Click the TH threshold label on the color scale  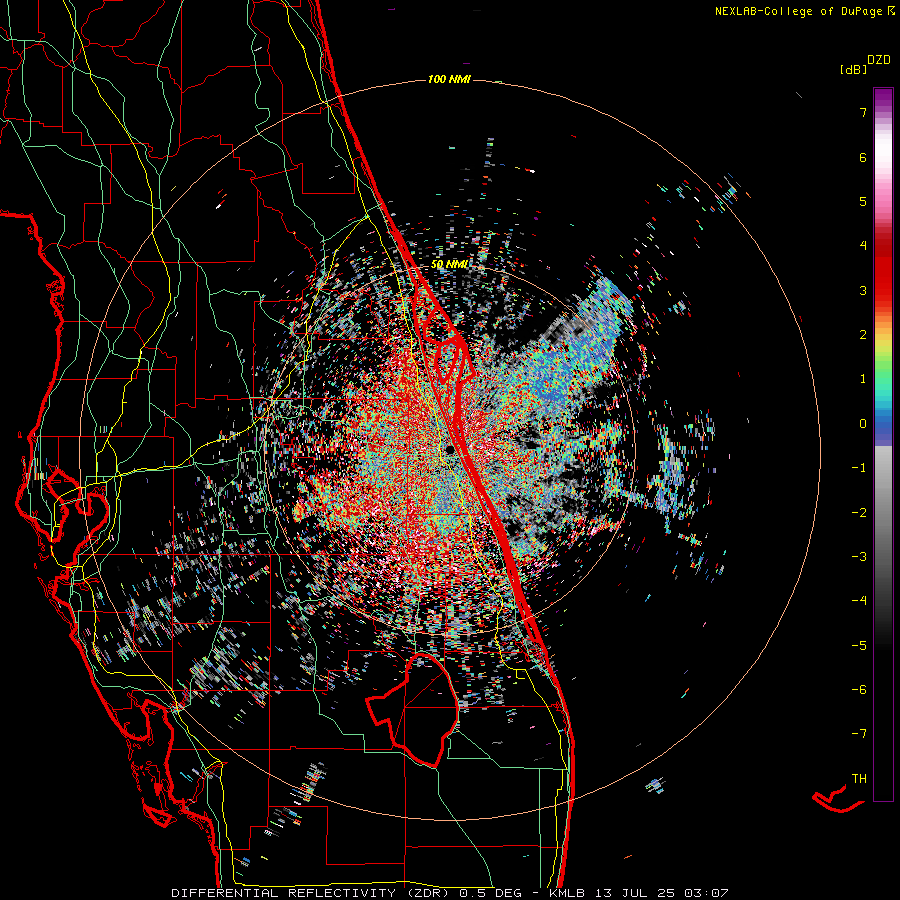[x=859, y=778]
